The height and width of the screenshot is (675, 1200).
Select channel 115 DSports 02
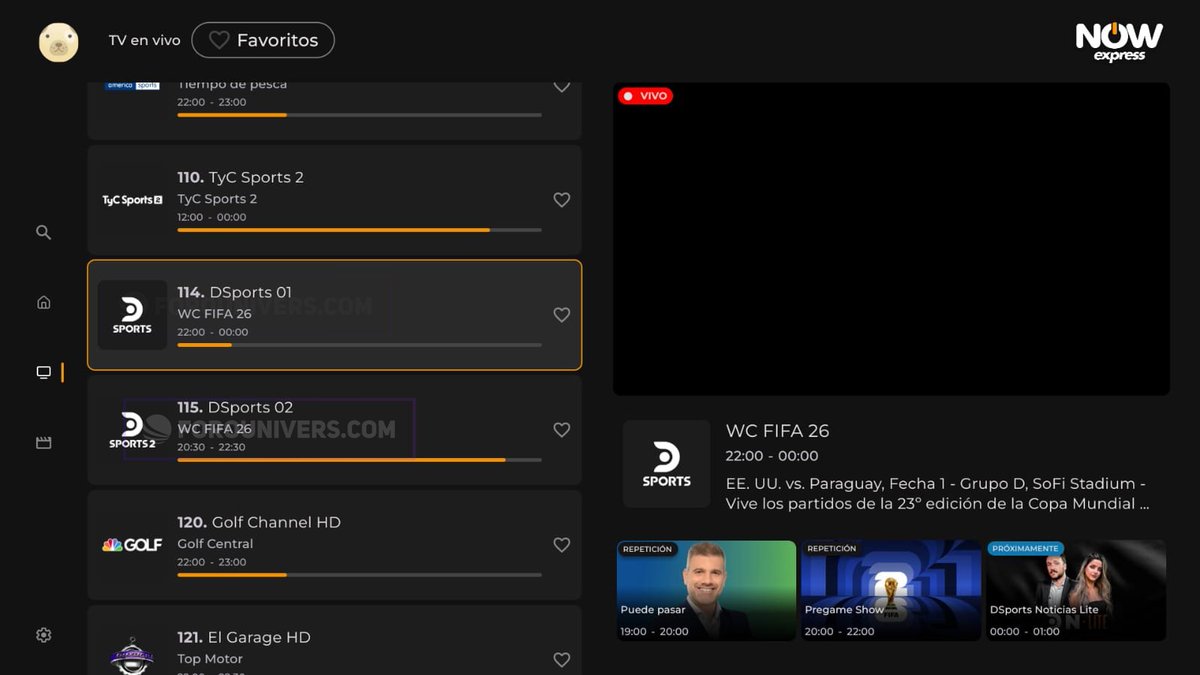334,430
